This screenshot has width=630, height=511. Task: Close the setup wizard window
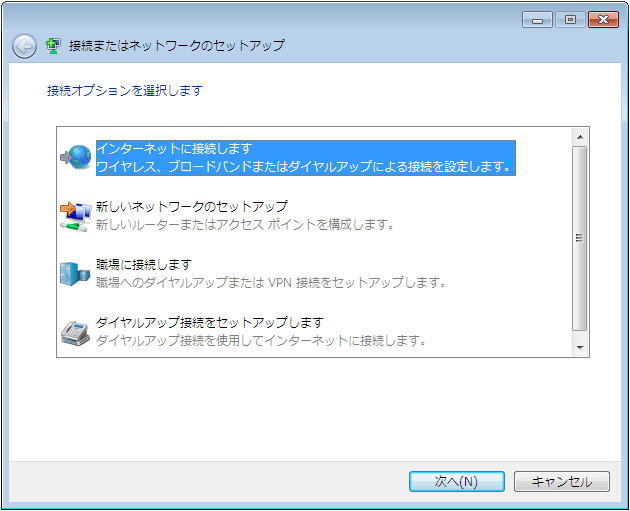point(603,20)
